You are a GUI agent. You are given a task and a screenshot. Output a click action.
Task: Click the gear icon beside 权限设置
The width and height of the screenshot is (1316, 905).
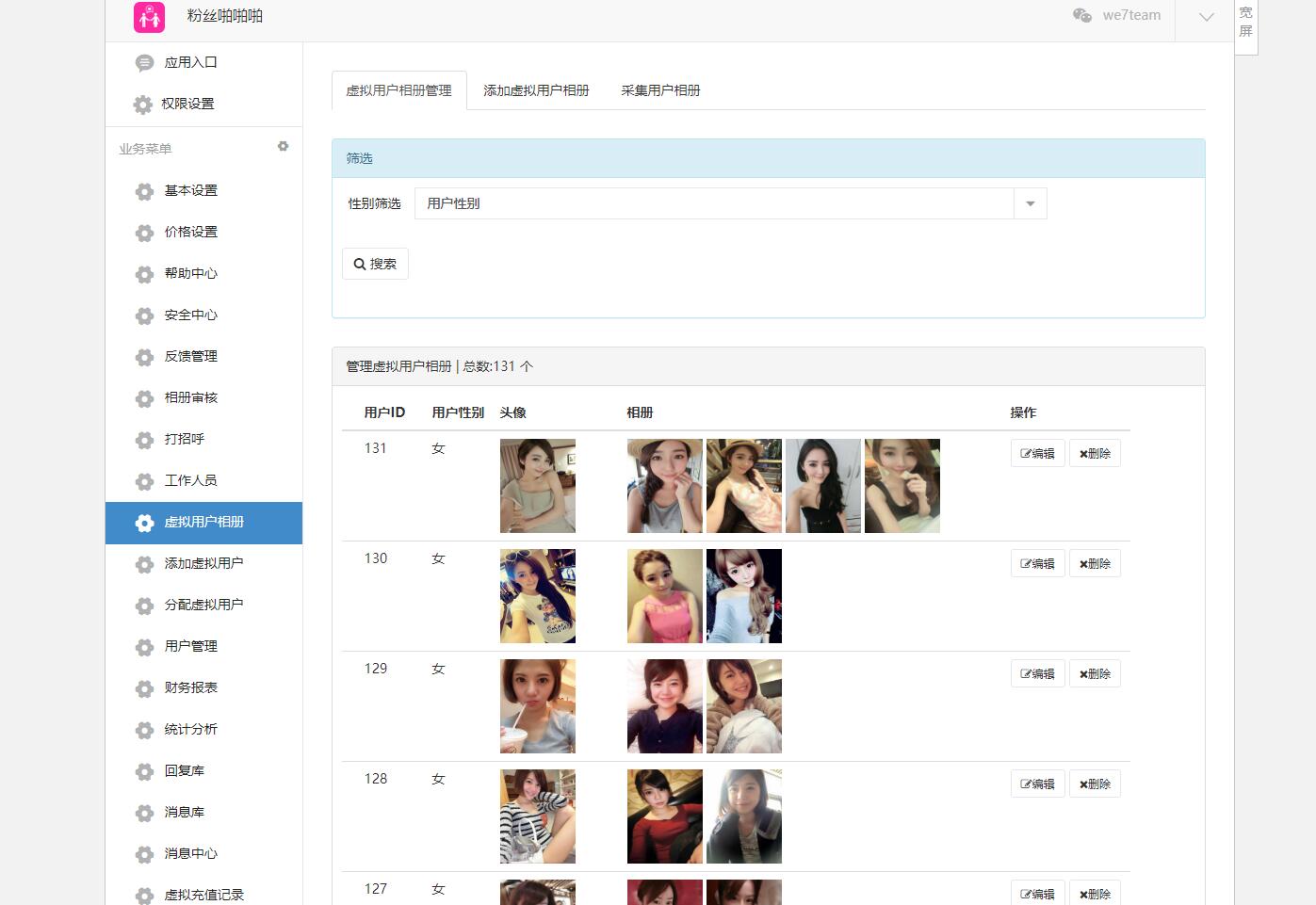click(143, 105)
